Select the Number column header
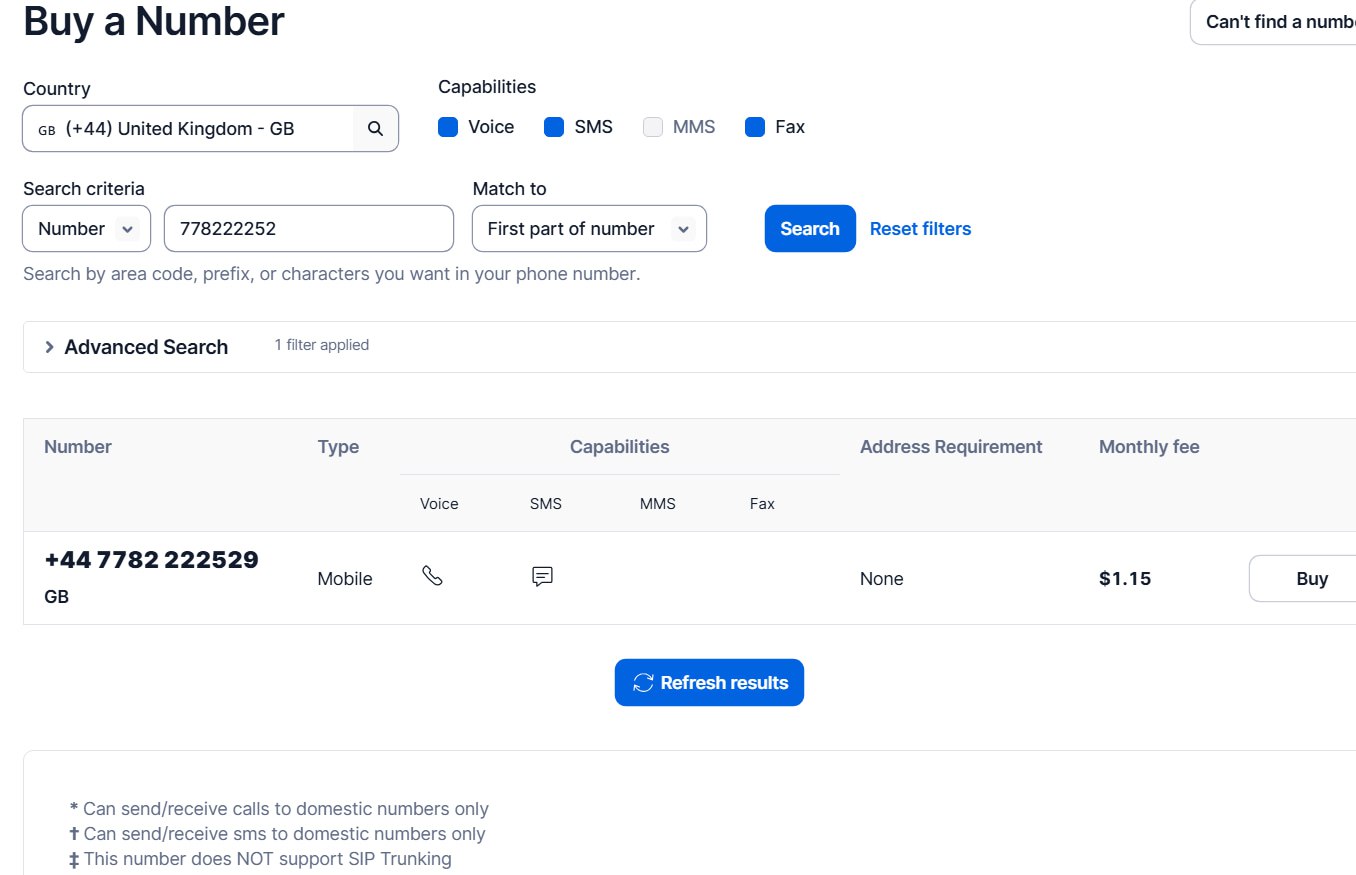1356x875 pixels. (78, 447)
